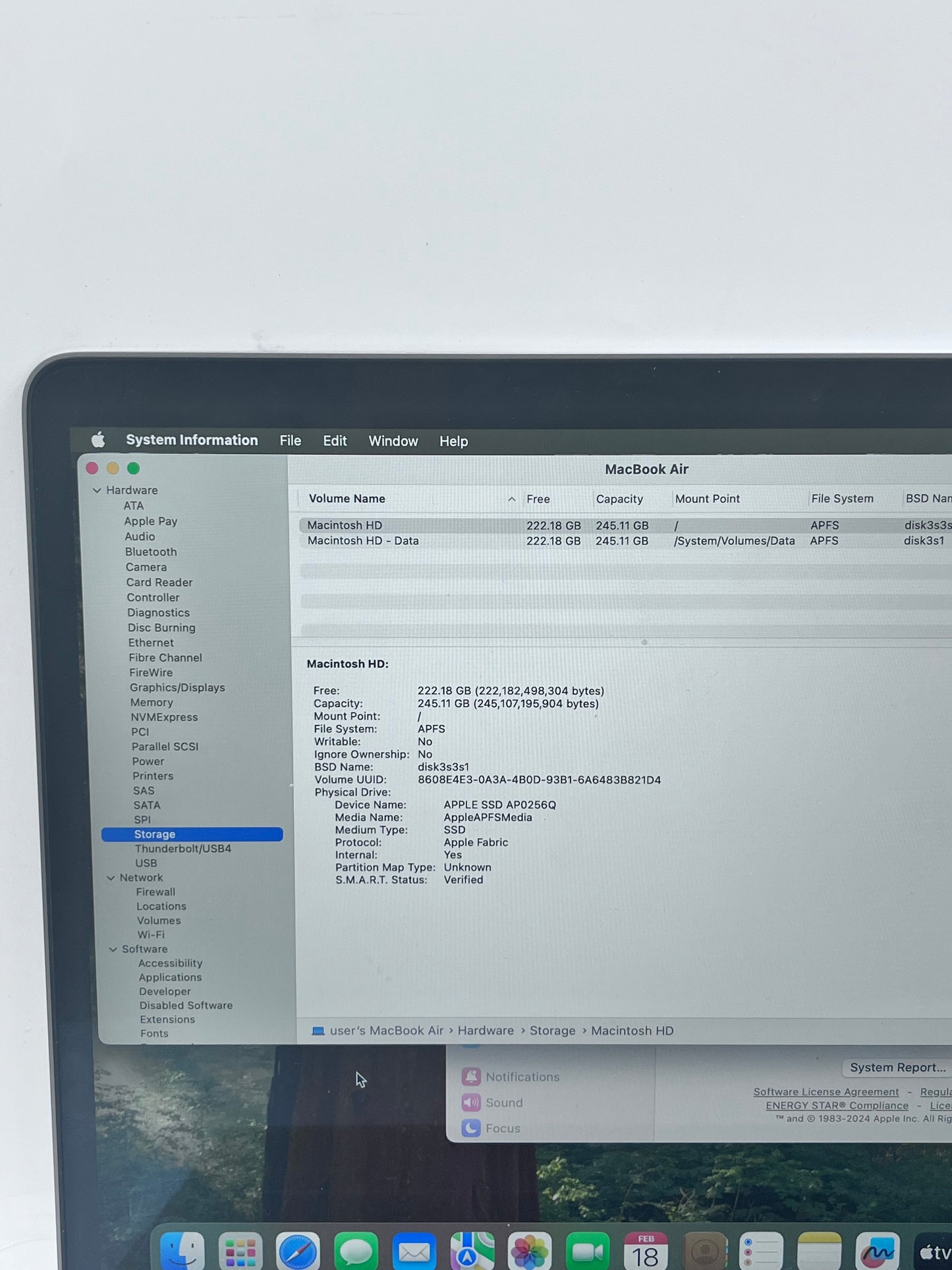Open Maps from the Dock

click(x=472, y=1251)
